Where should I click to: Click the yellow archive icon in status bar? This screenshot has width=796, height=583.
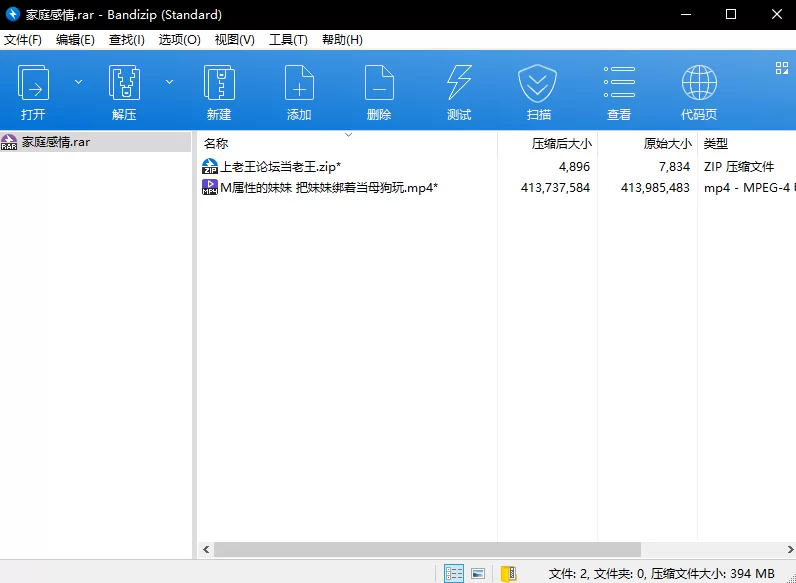509,573
